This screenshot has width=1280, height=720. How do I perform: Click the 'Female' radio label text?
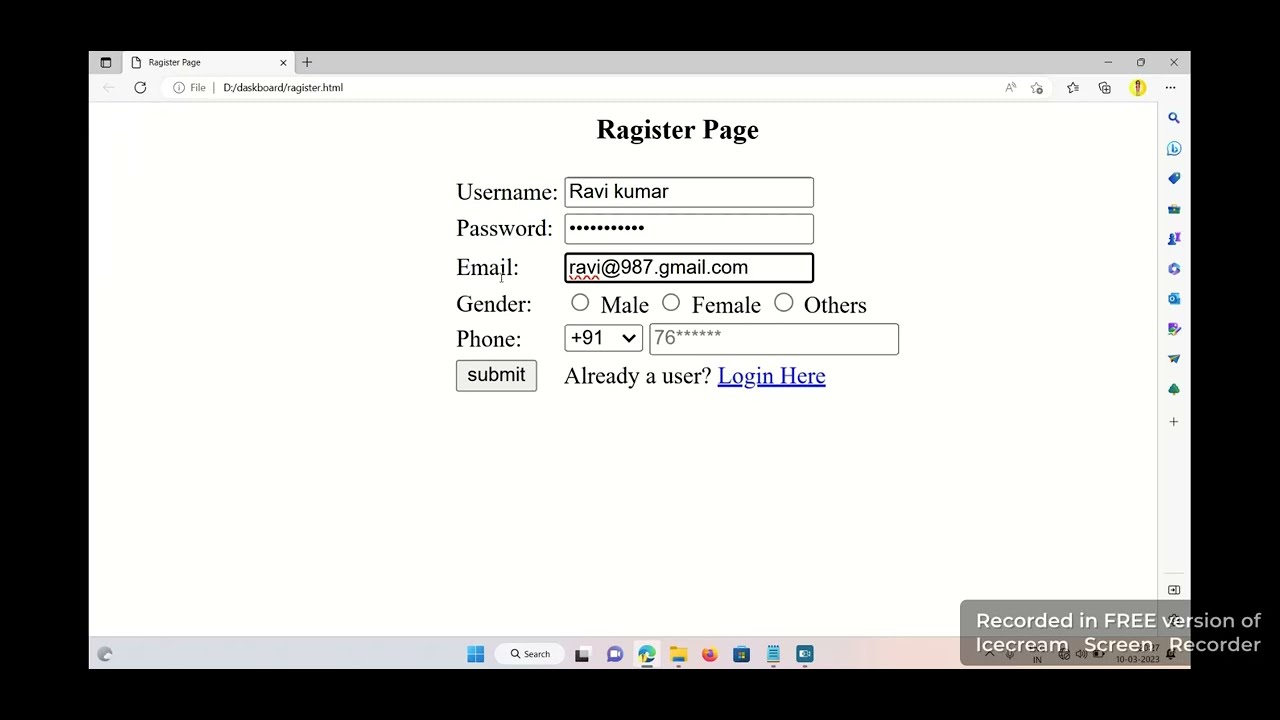coord(726,305)
